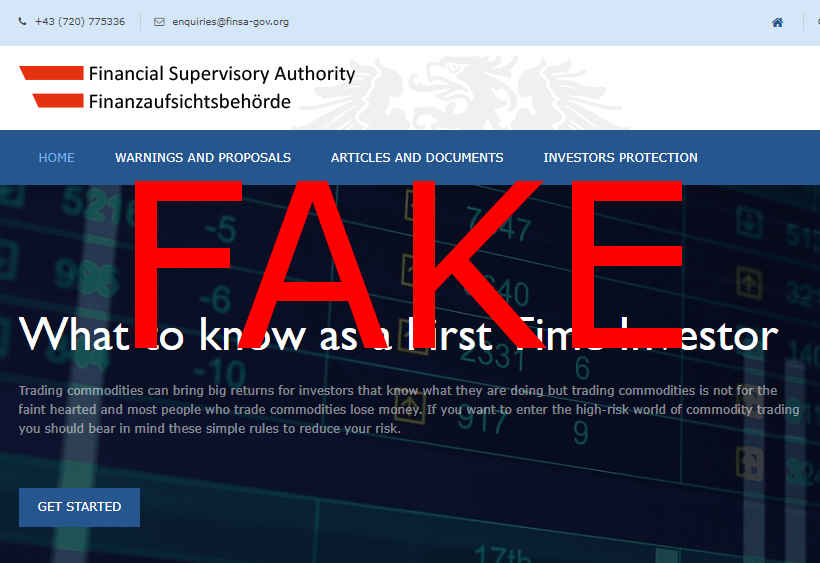This screenshot has width=820, height=563.
Task: Click the large red FAKE overlay text
Action: (408, 264)
